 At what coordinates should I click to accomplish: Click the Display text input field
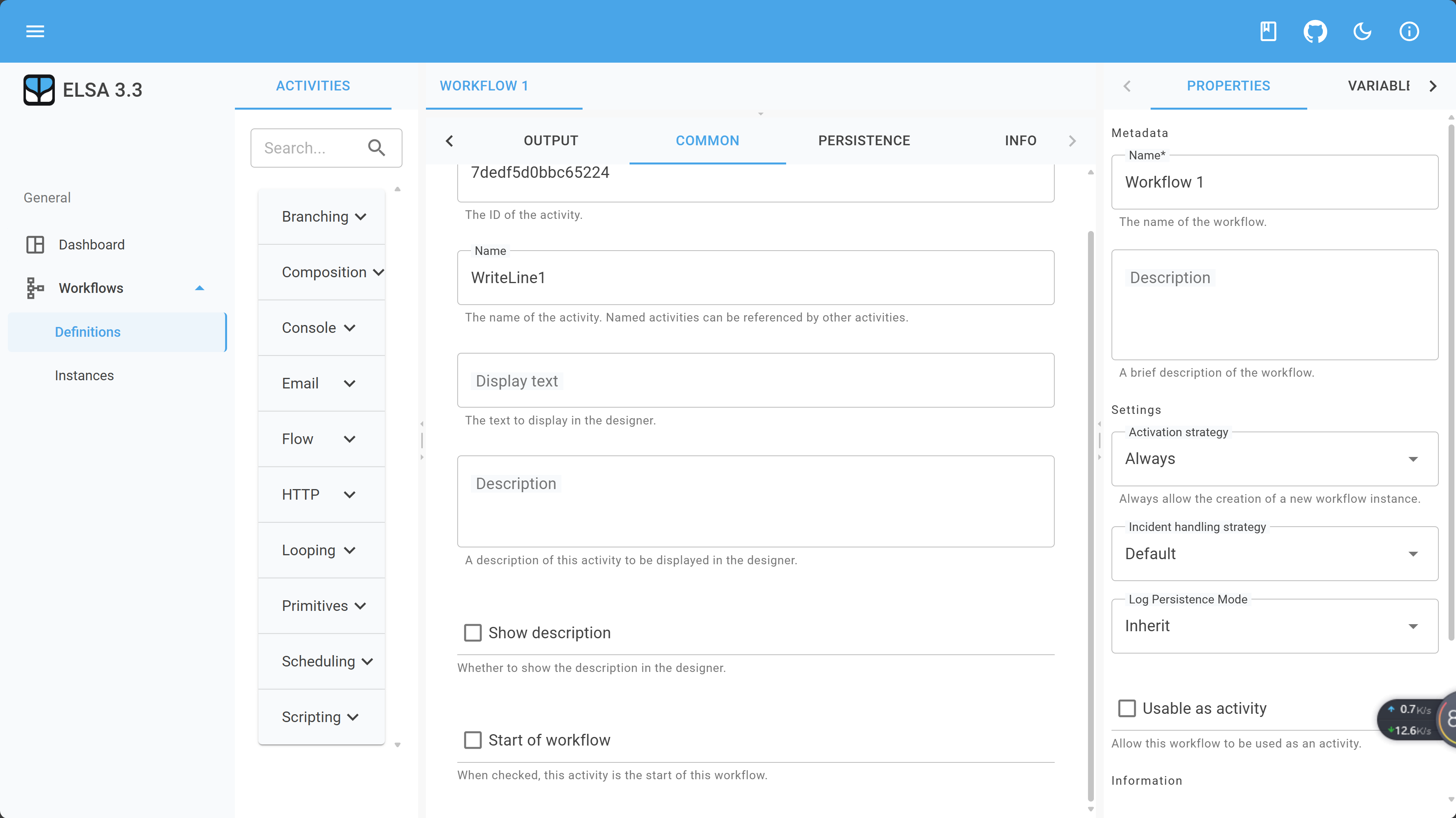click(756, 381)
